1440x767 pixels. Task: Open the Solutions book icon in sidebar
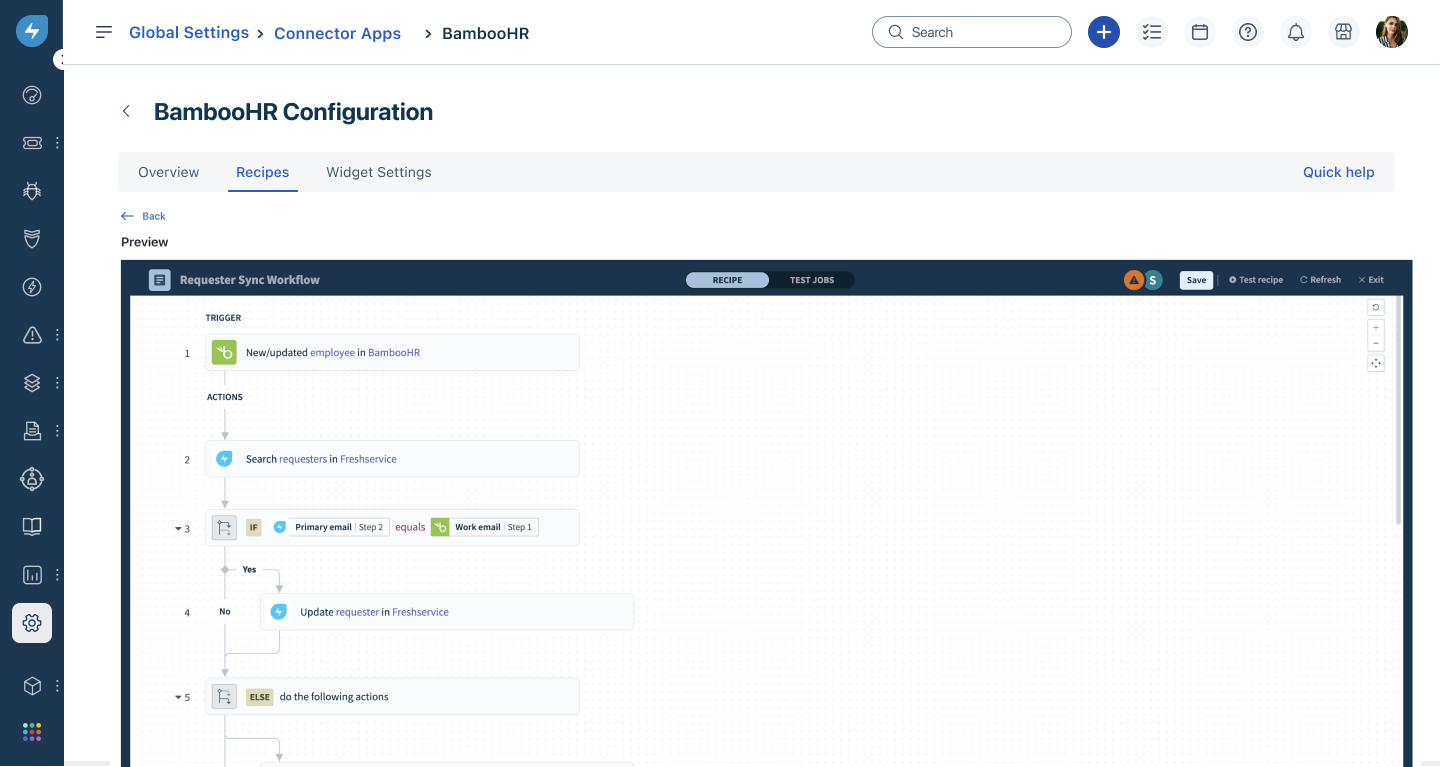click(32, 527)
